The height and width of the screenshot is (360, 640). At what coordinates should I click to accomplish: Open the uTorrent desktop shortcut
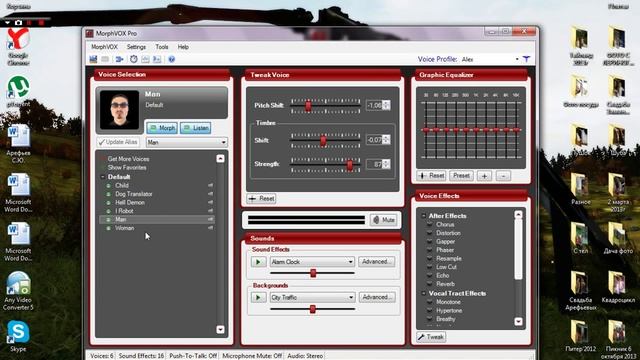18,91
